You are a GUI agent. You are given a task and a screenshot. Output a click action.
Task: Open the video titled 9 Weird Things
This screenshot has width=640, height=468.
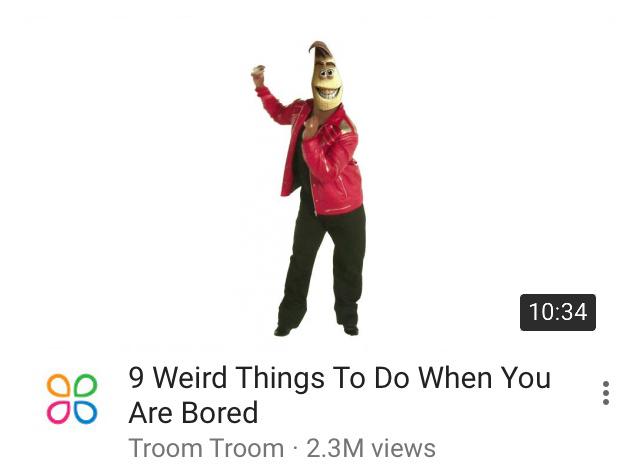pyautogui.click(x=340, y=395)
